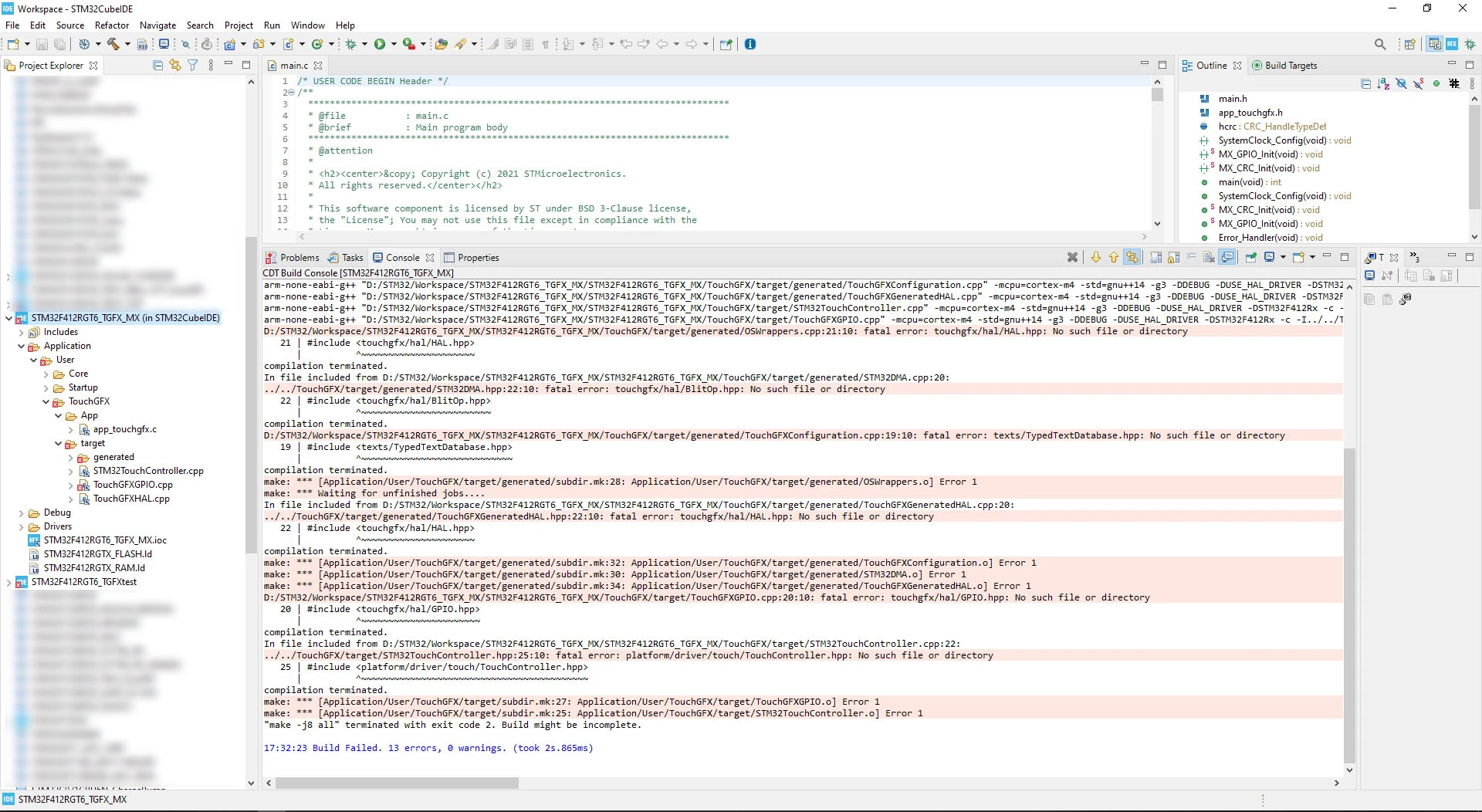Viewport: 1482px width, 812px height.
Task: Open dropdown arrow next to Build hammer
Action: click(127, 44)
